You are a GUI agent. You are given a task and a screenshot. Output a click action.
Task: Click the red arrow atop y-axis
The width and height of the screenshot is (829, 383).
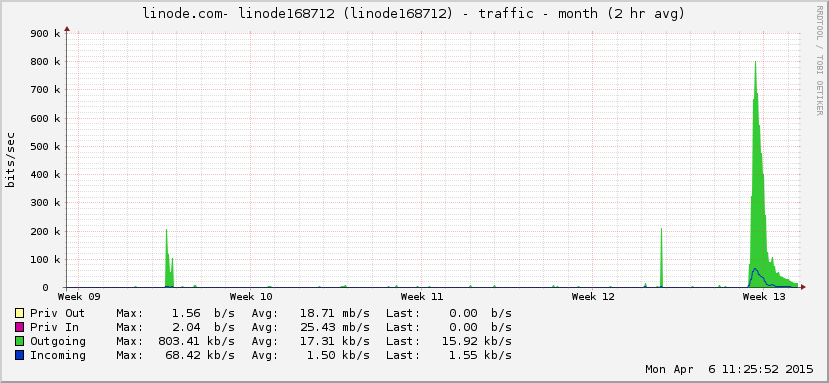(67, 29)
